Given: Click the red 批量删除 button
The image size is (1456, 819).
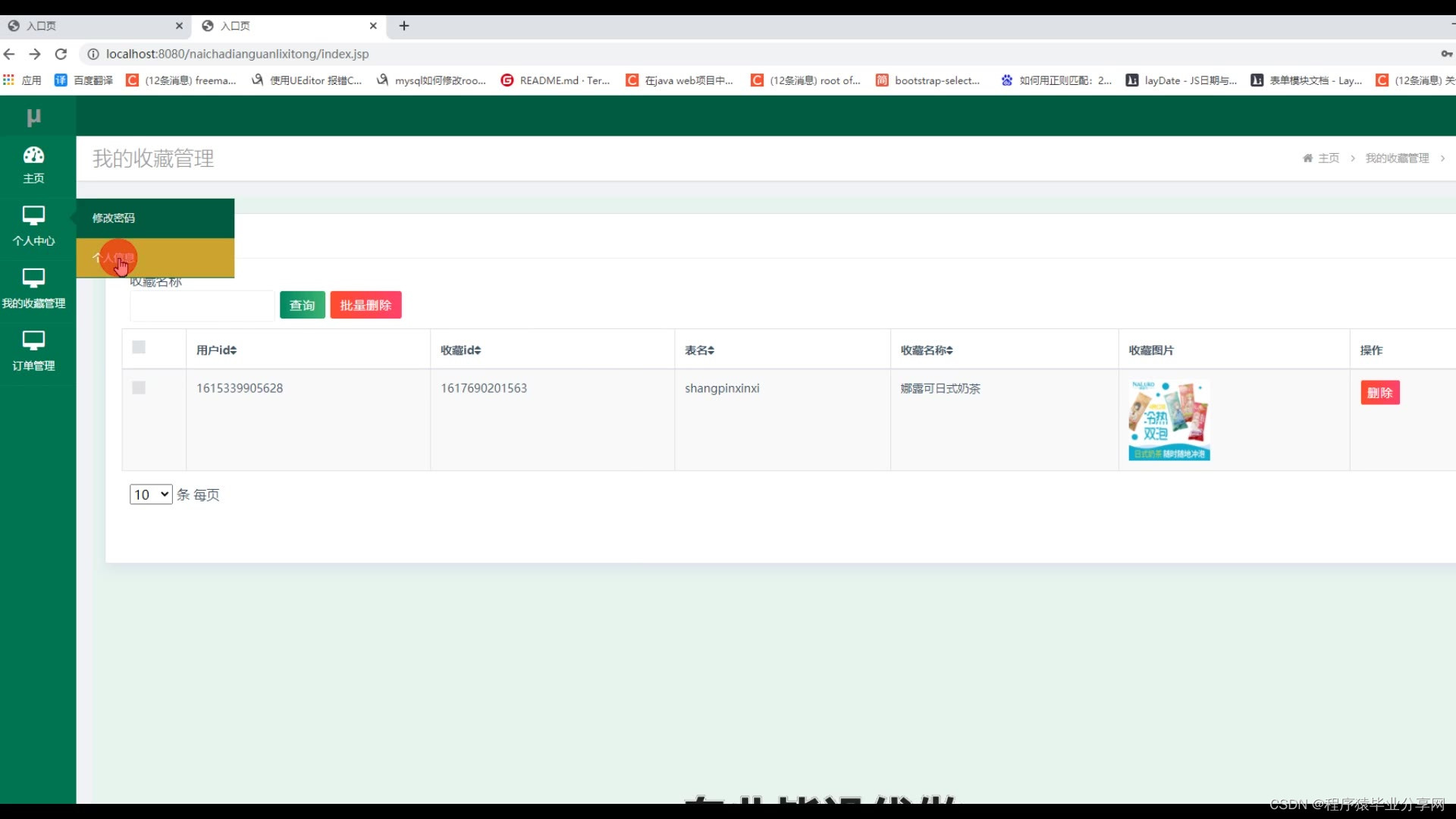Looking at the screenshot, I should click(x=366, y=305).
